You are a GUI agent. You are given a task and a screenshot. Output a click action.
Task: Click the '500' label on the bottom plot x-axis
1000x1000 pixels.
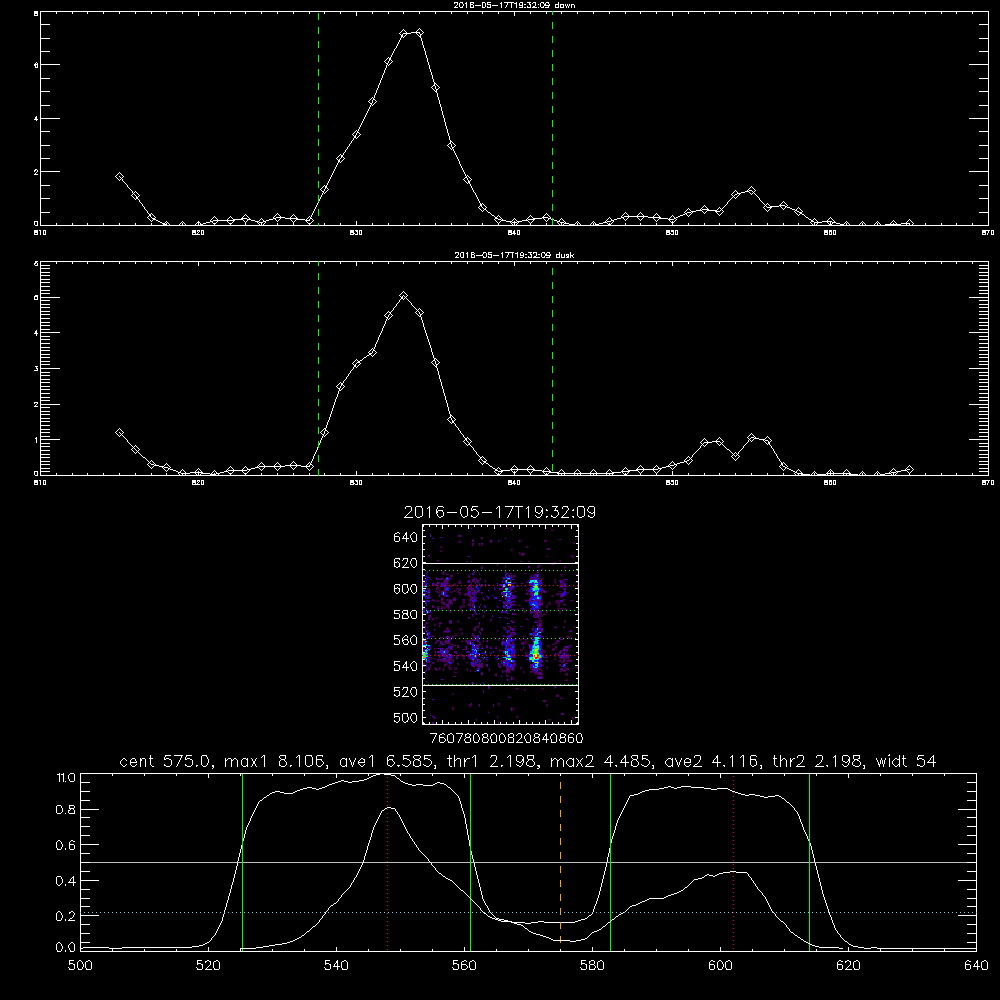click(80, 966)
